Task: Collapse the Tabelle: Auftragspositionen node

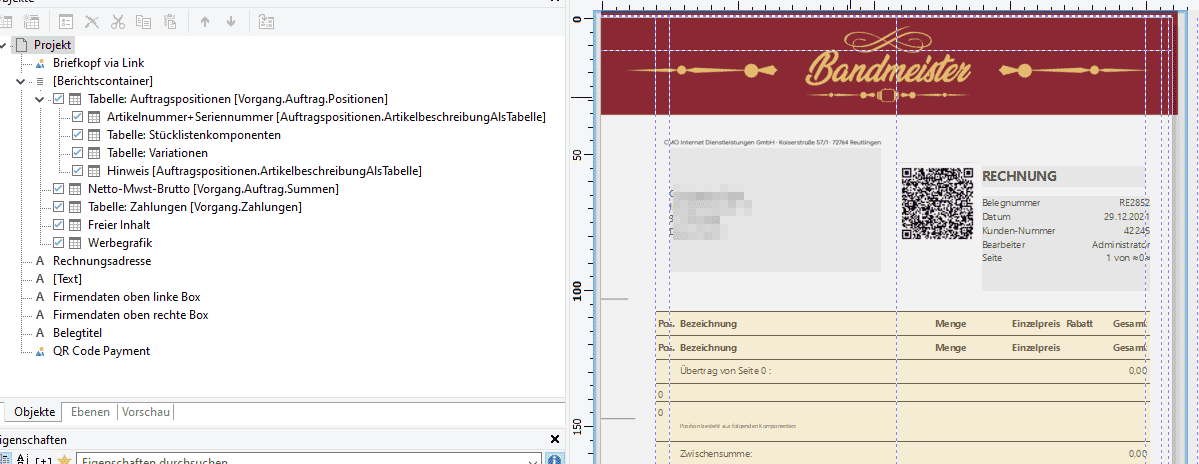Action: [40, 99]
